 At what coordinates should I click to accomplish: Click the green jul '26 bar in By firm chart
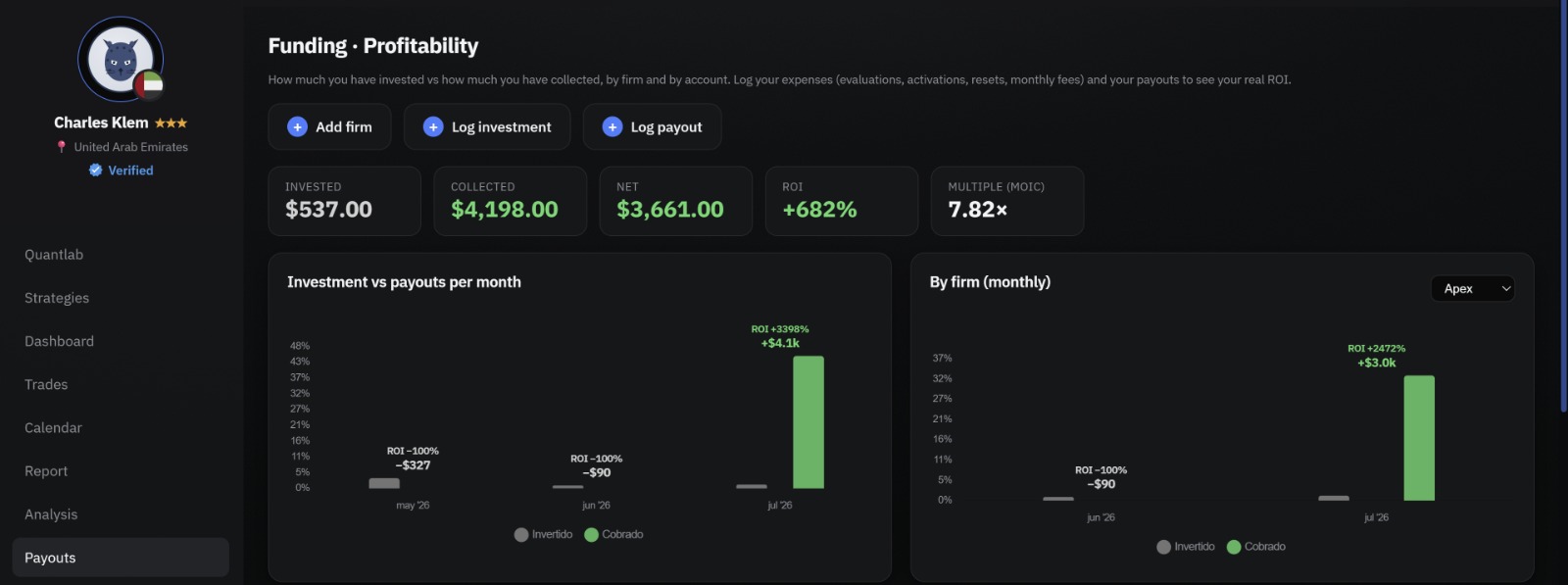pos(1419,438)
